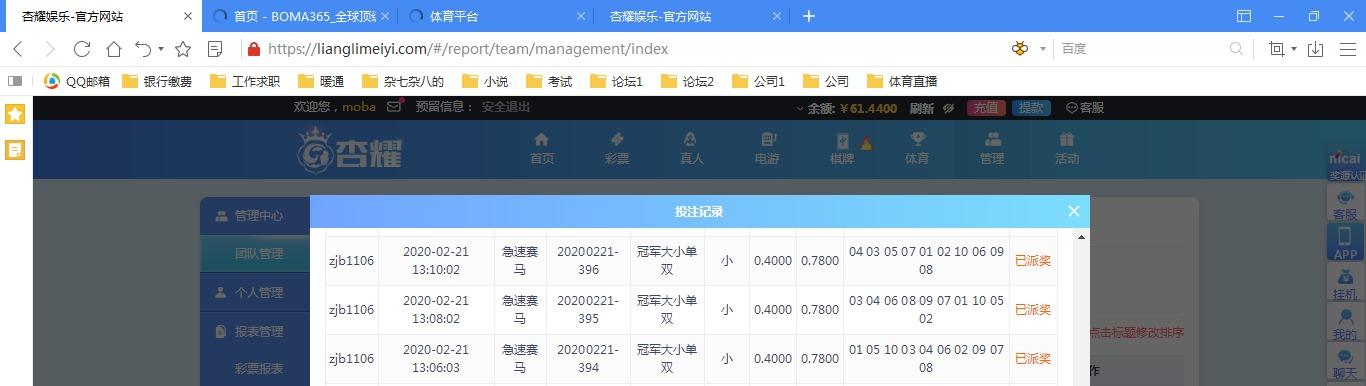Click the blue 提款 withdraw button
Viewport: 1366px width, 386px height.
tap(1031, 108)
